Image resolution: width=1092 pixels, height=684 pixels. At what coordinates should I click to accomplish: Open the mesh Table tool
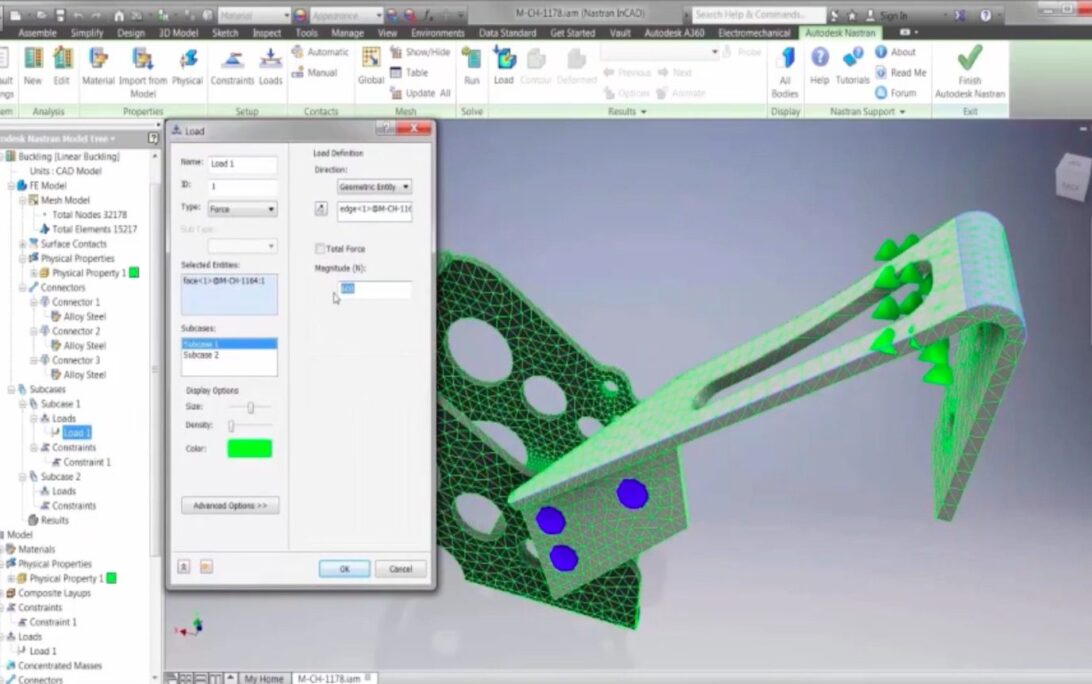coord(409,72)
